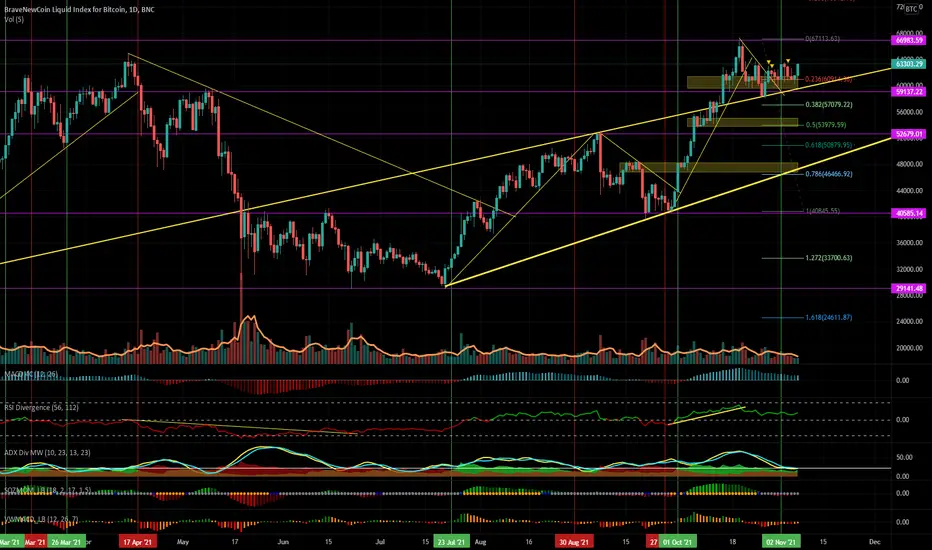Screen dimensions: 932x550
Task: Click the magenta 29141.48 price label
Action: (x=909, y=288)
